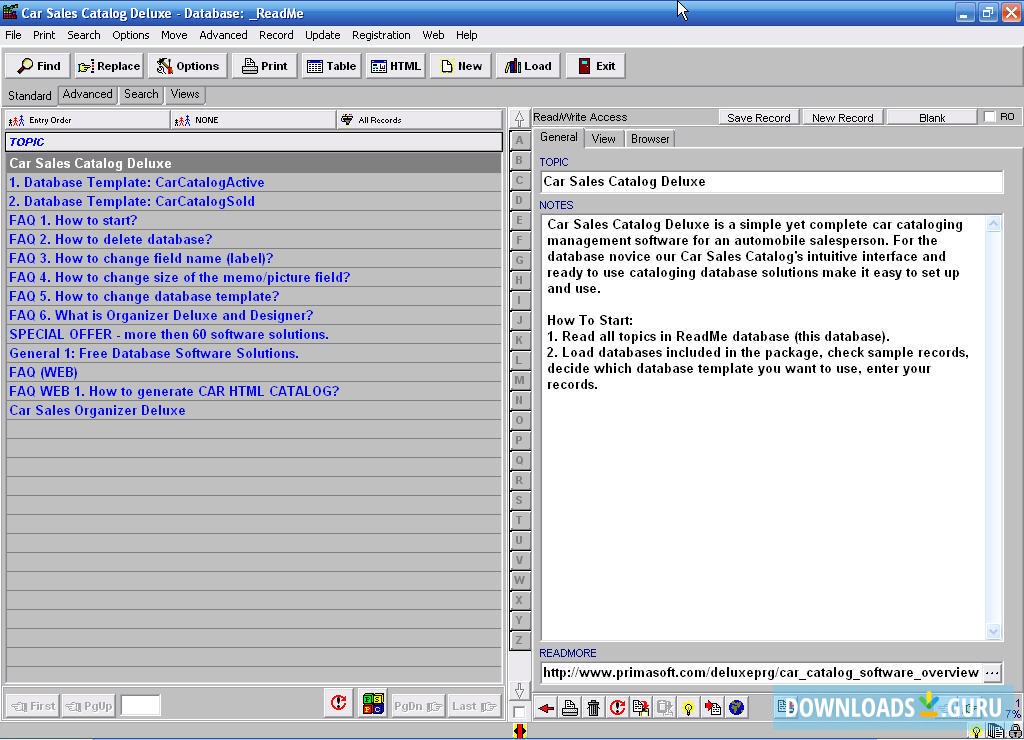Click the stacked pages icon in status corner
Image resolution: width=1024 pixels, height=740 pixels.
tap(995, 732)
